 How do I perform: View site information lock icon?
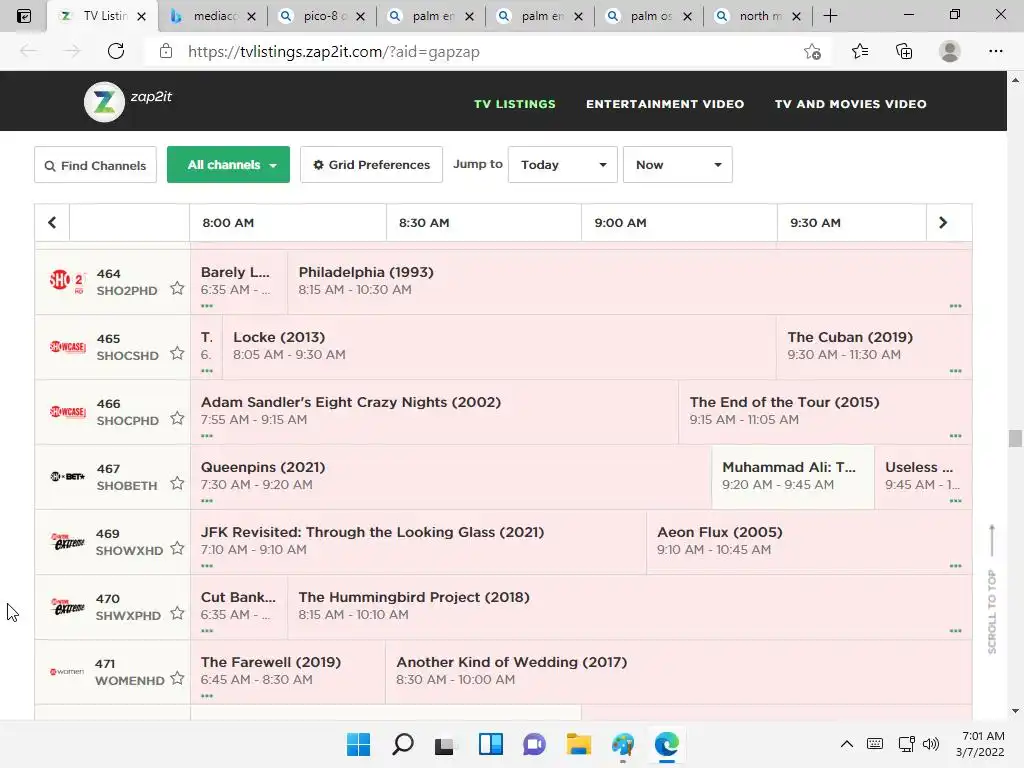[x=166, y=51]
